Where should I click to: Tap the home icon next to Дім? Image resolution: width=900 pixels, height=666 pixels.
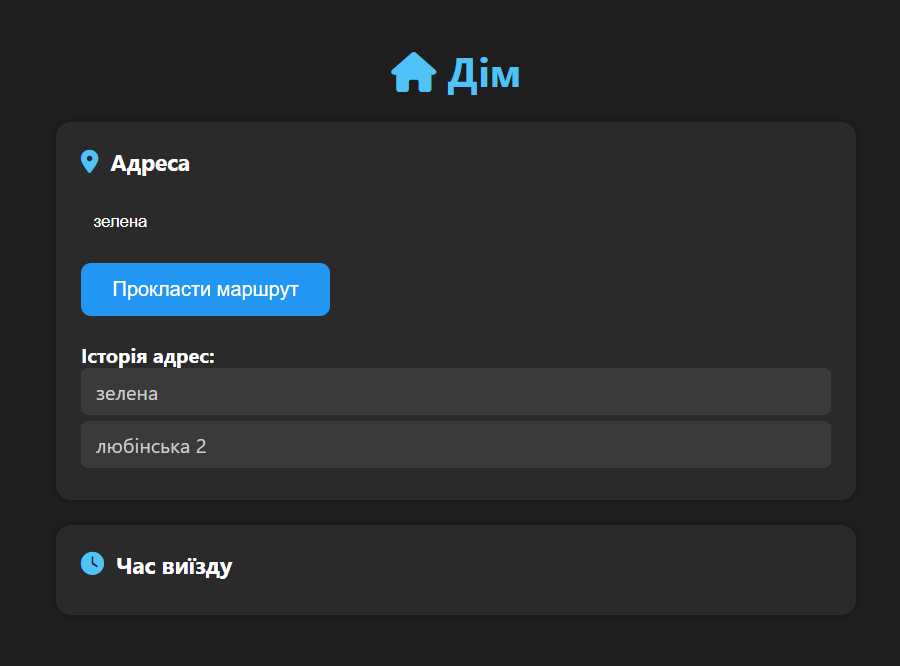tap(413, 72)
